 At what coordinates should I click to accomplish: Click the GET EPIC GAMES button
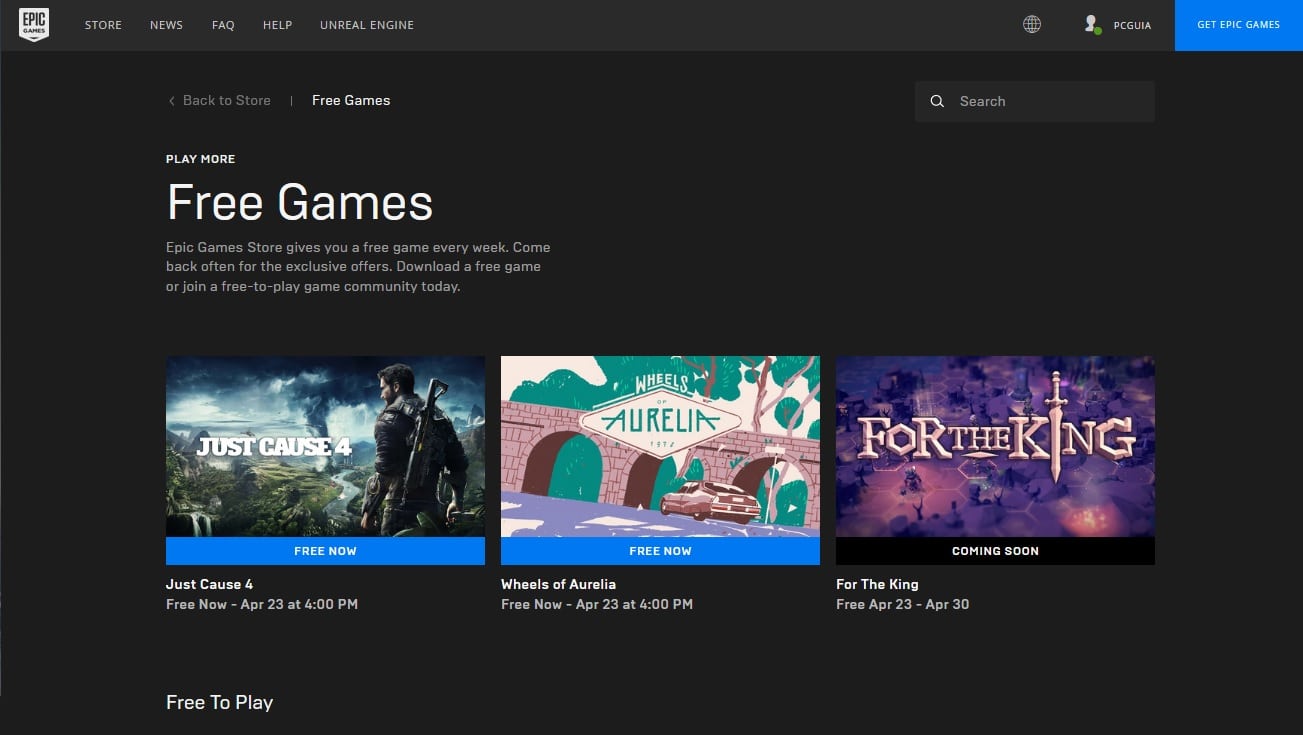tap(1238, 25)
